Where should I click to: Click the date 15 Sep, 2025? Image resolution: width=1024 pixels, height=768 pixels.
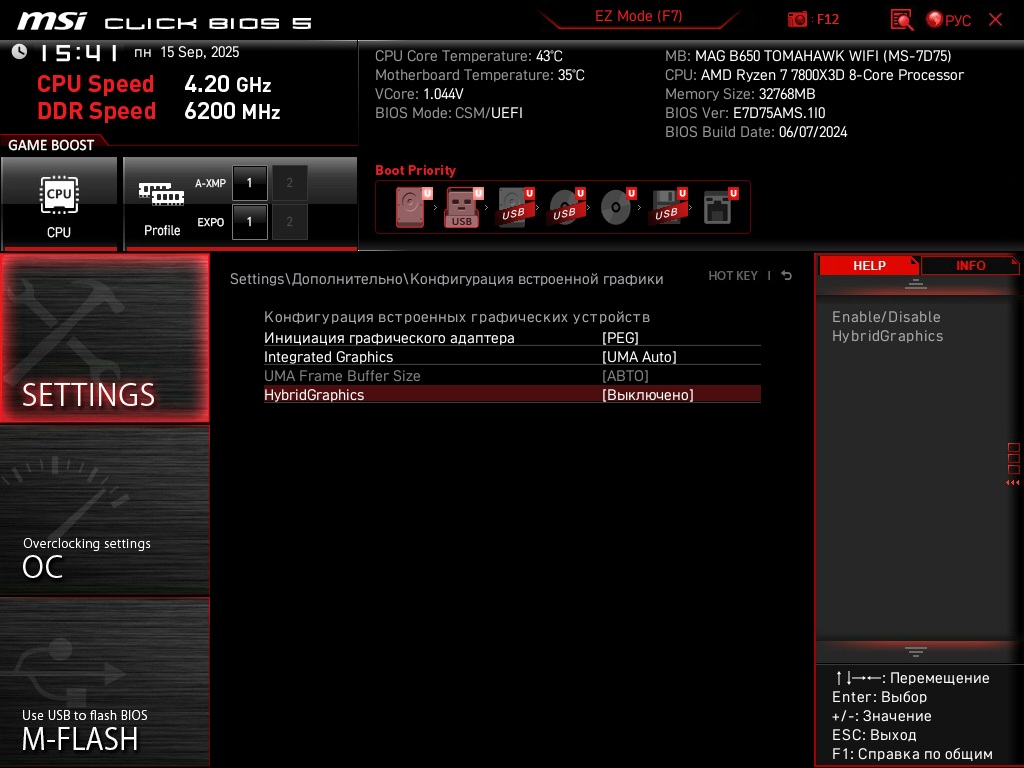(x=200, y=52)
